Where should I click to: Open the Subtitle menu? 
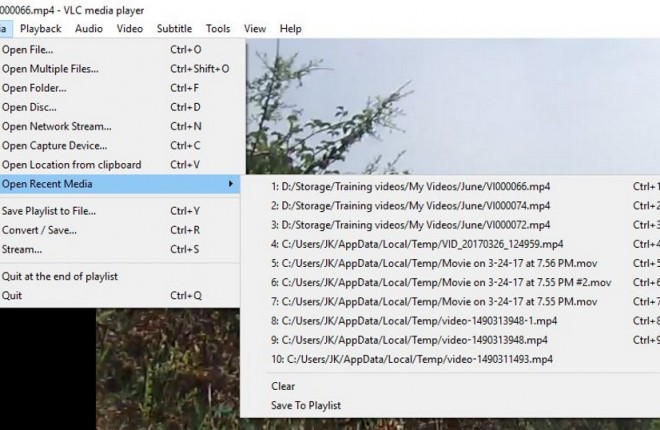coord(174,29)
